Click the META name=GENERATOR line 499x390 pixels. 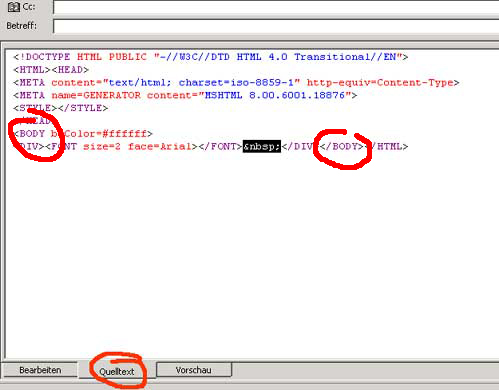coord(185,95)
